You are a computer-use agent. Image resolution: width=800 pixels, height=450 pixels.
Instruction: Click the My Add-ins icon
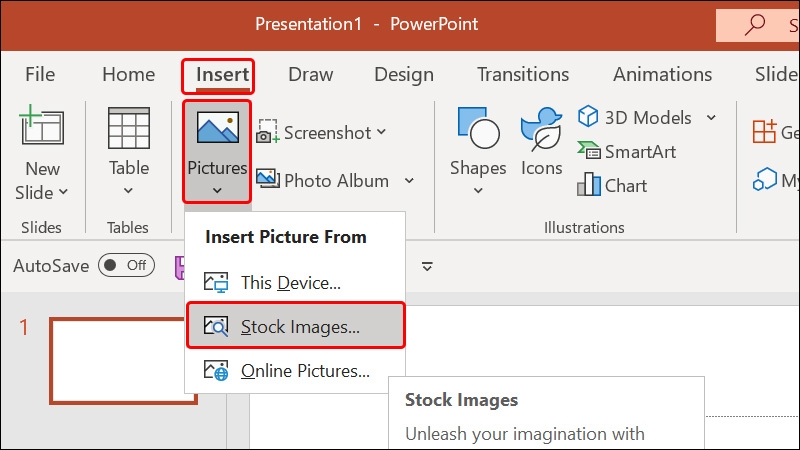tap(764, 180)
